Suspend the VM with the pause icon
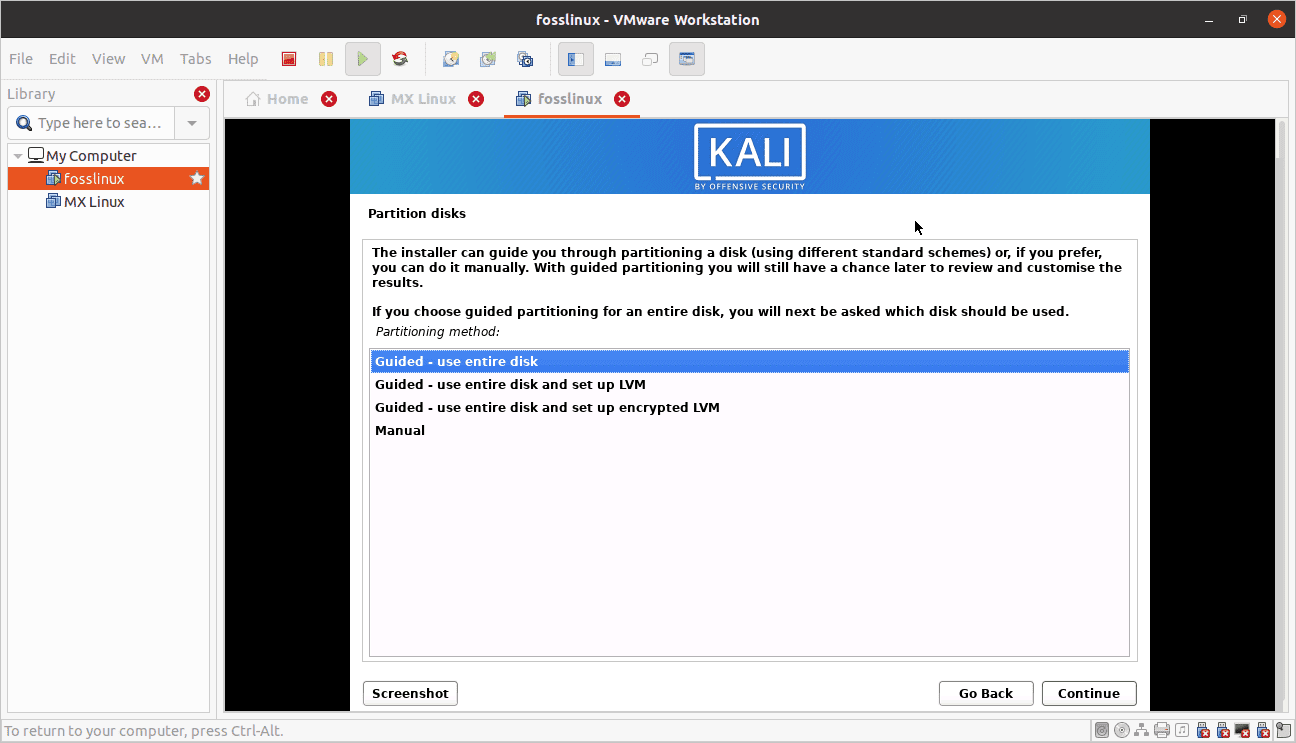 tap(326, 59)
